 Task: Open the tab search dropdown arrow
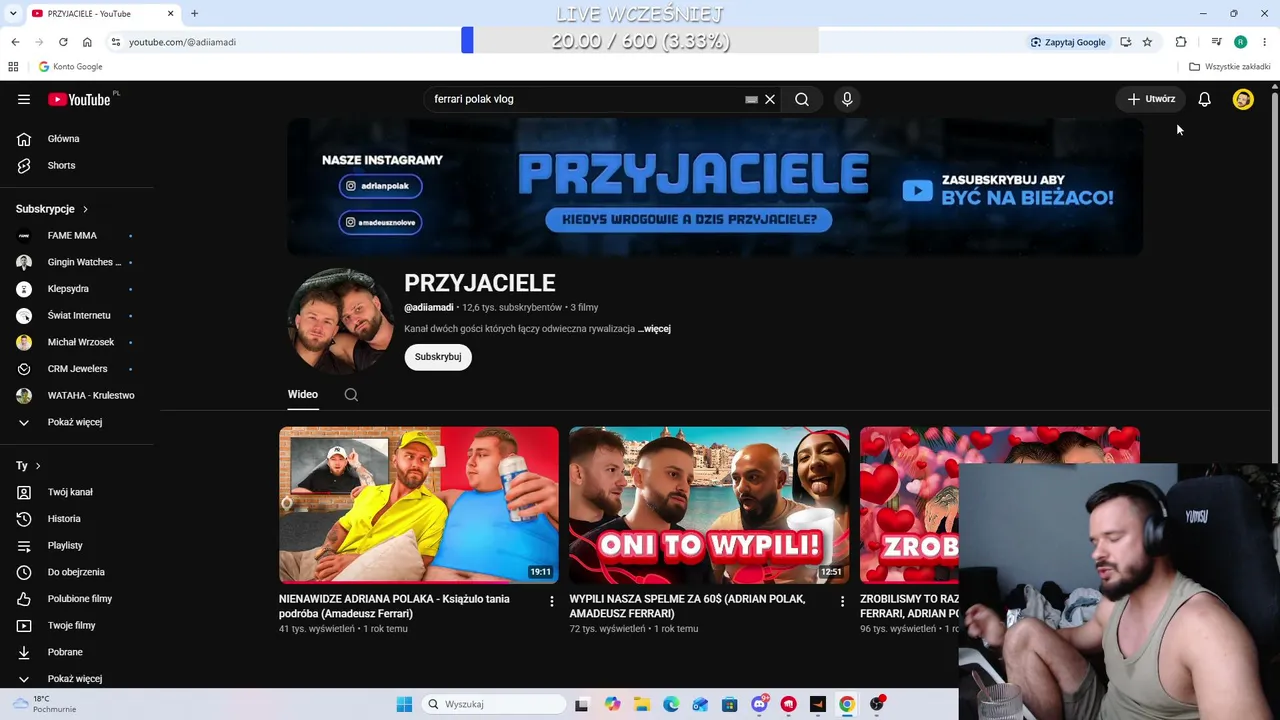click(13, 14)
